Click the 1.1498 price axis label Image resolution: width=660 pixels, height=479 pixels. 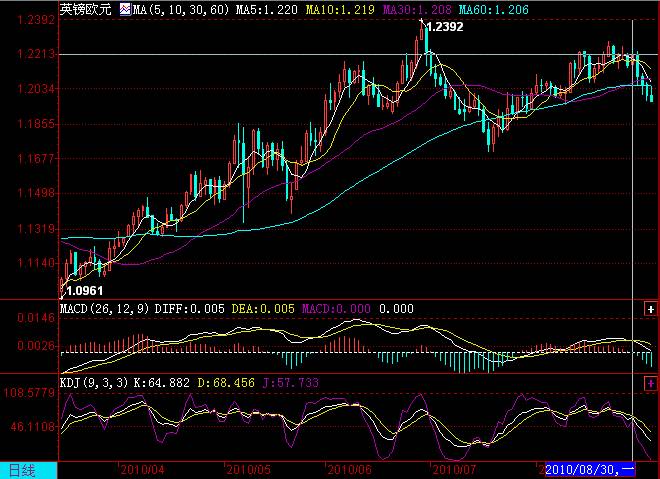36,194
